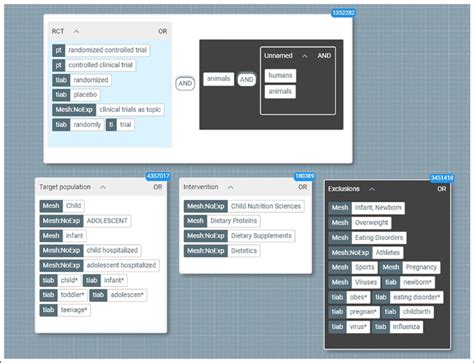This screenshot has height=363, width=474.
Task: Click the RCT block title
Action: click(x=58, y=31)
